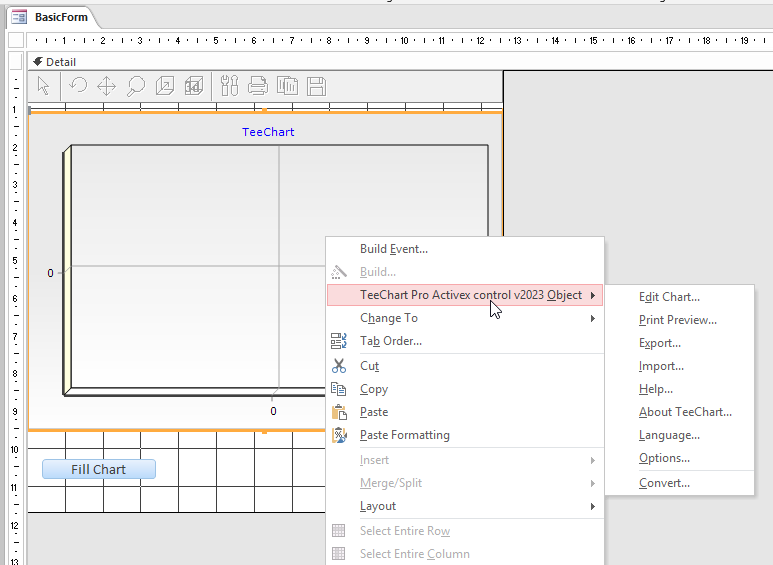This screenshot has height=565, width=773.
Task: Click the Detail section bar
Action: pos(400,62)
